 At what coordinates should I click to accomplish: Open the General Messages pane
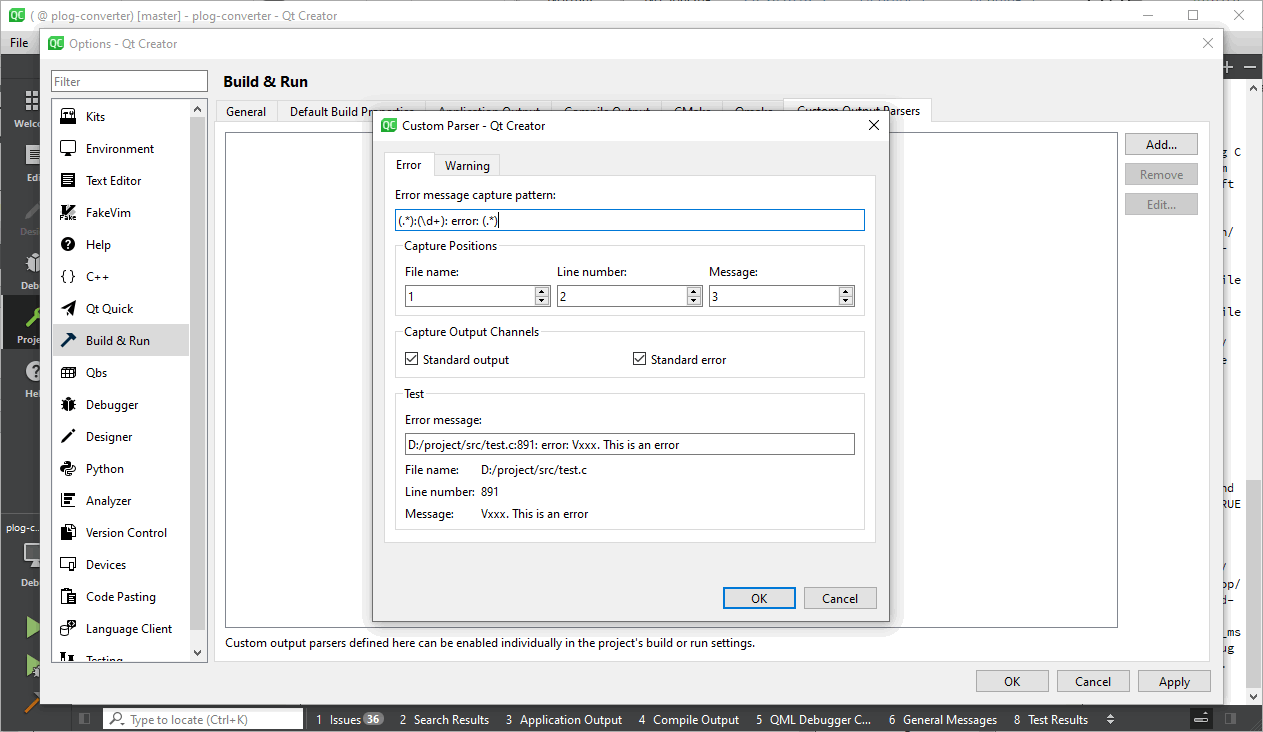(x=943, y=719)
